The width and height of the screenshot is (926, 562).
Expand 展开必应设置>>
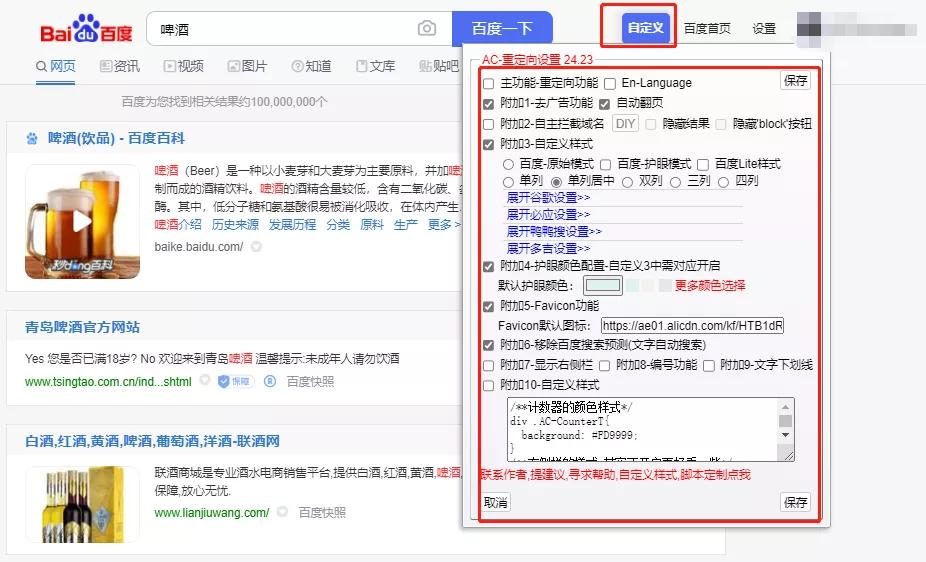tap(548, 214)
